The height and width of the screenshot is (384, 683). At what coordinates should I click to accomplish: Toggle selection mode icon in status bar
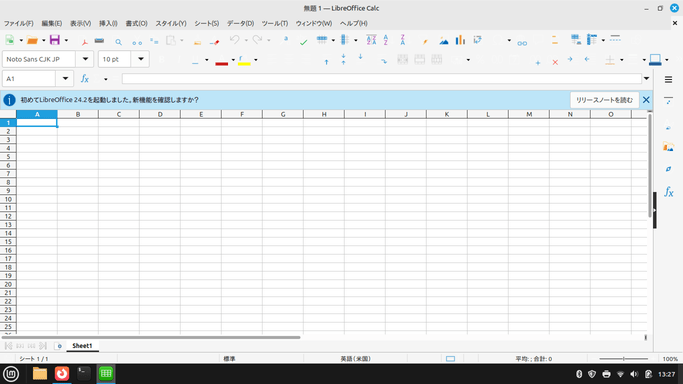tap(450, 359)
